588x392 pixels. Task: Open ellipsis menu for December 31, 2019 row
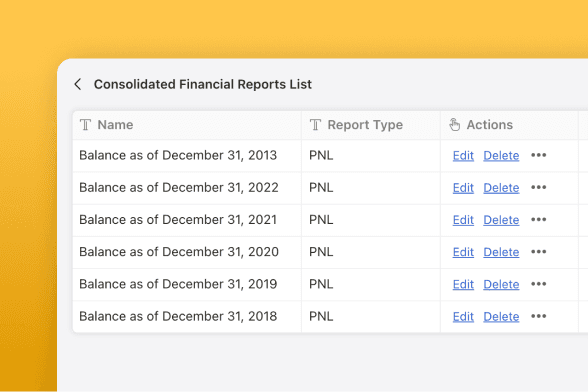[538, 284]
